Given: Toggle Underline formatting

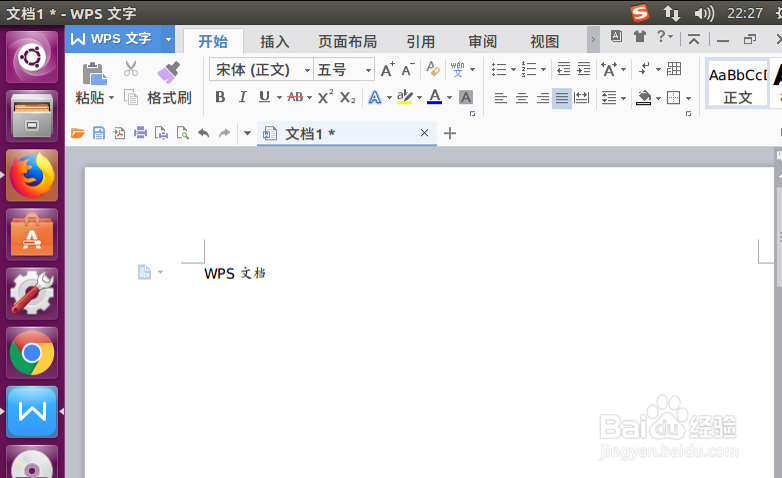Looking at the screenshot, I should (x=264, y=97).
